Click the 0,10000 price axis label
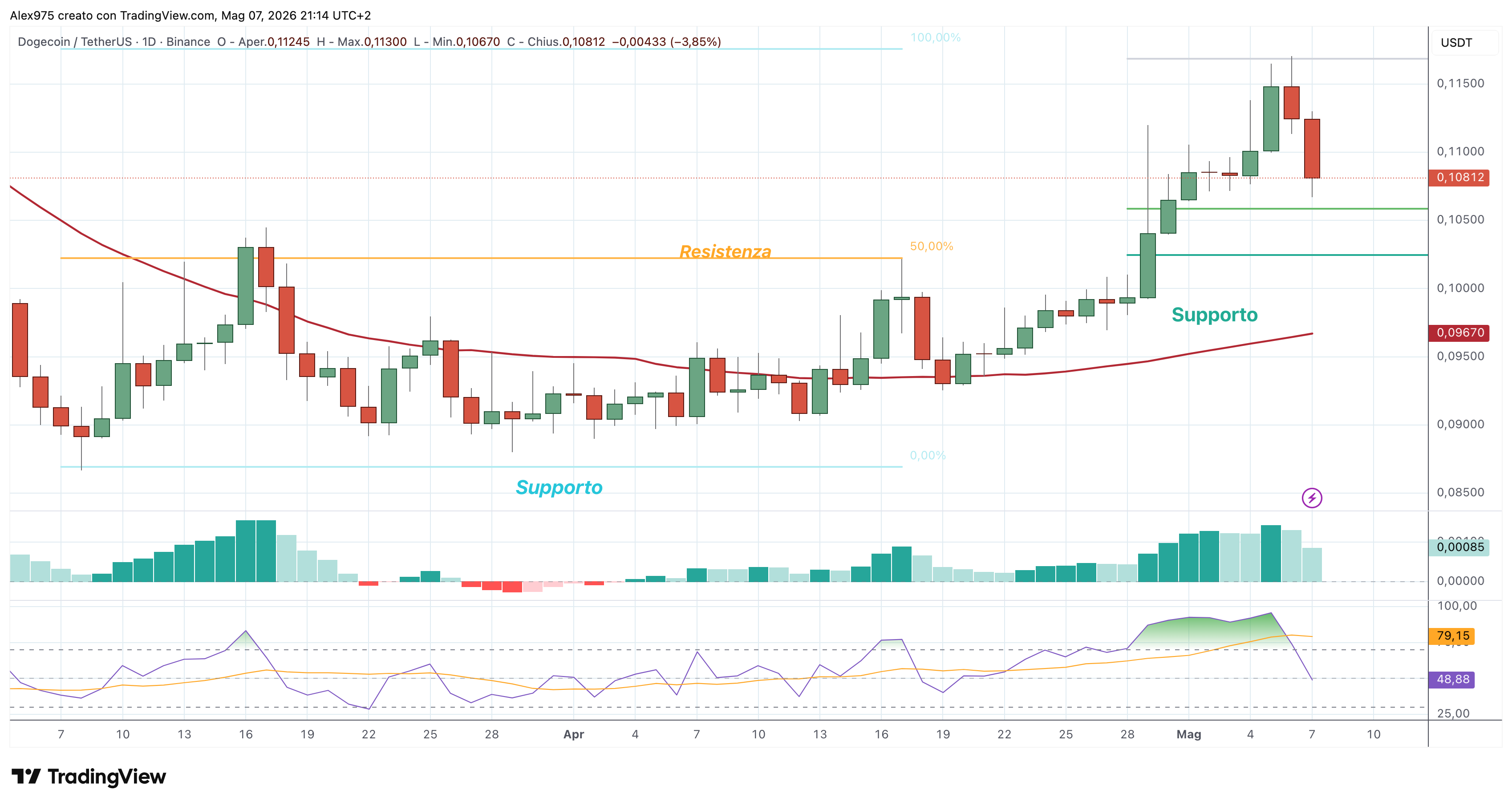The image size is (1512, 806). [1460, 288]
